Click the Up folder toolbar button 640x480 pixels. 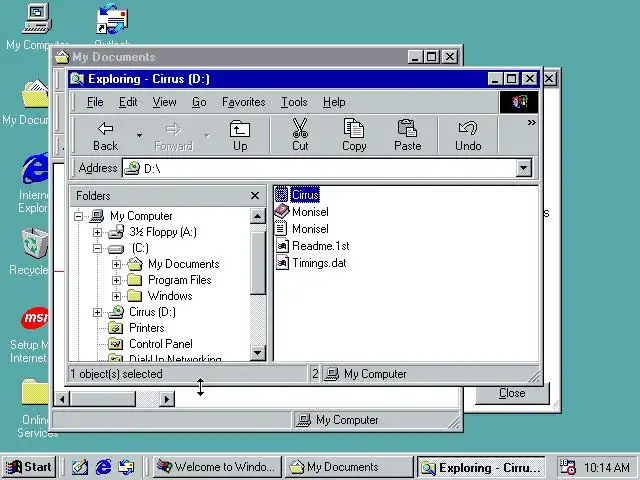click(240, 136)
